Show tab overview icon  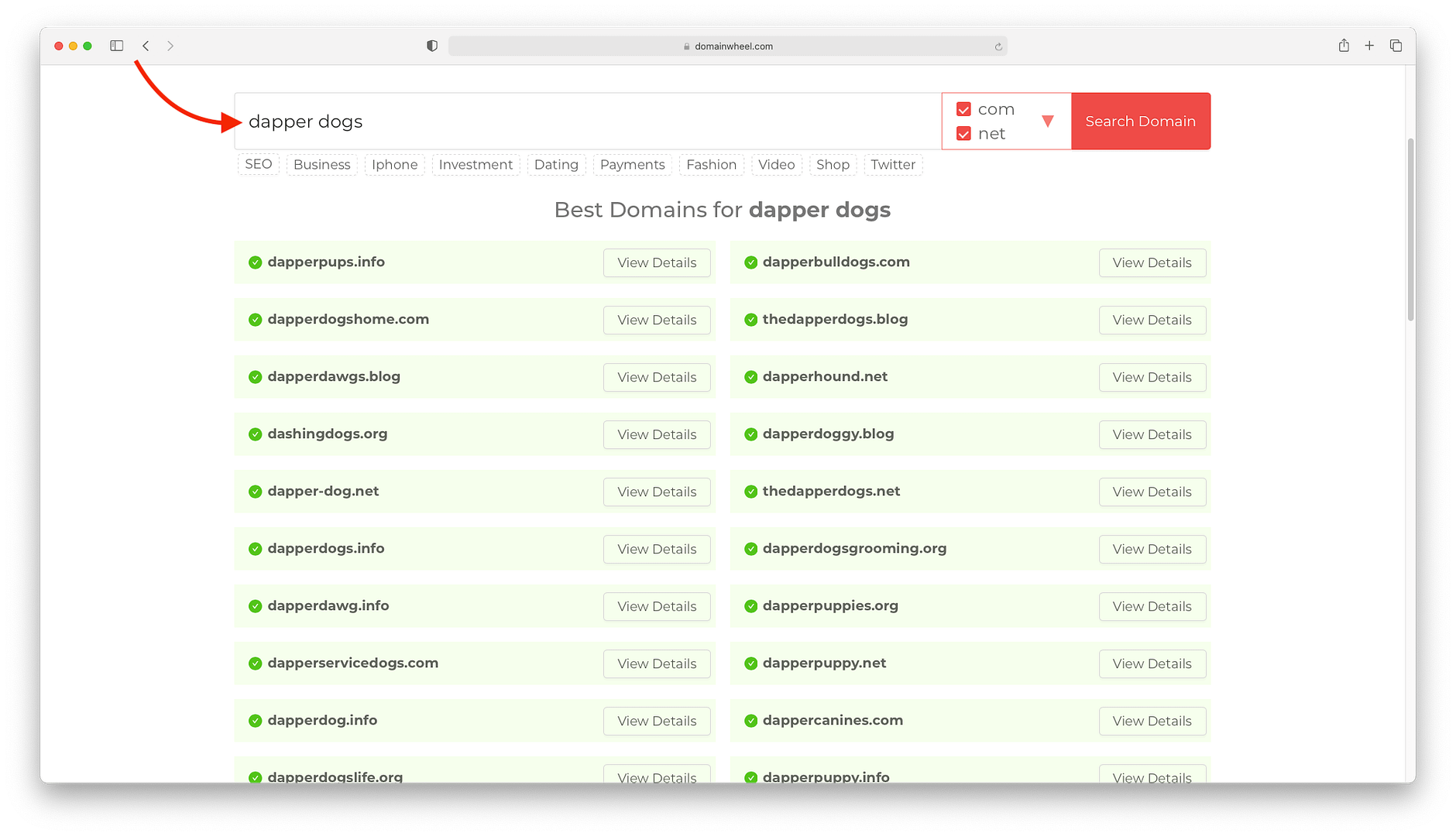tap(1396, 46)
